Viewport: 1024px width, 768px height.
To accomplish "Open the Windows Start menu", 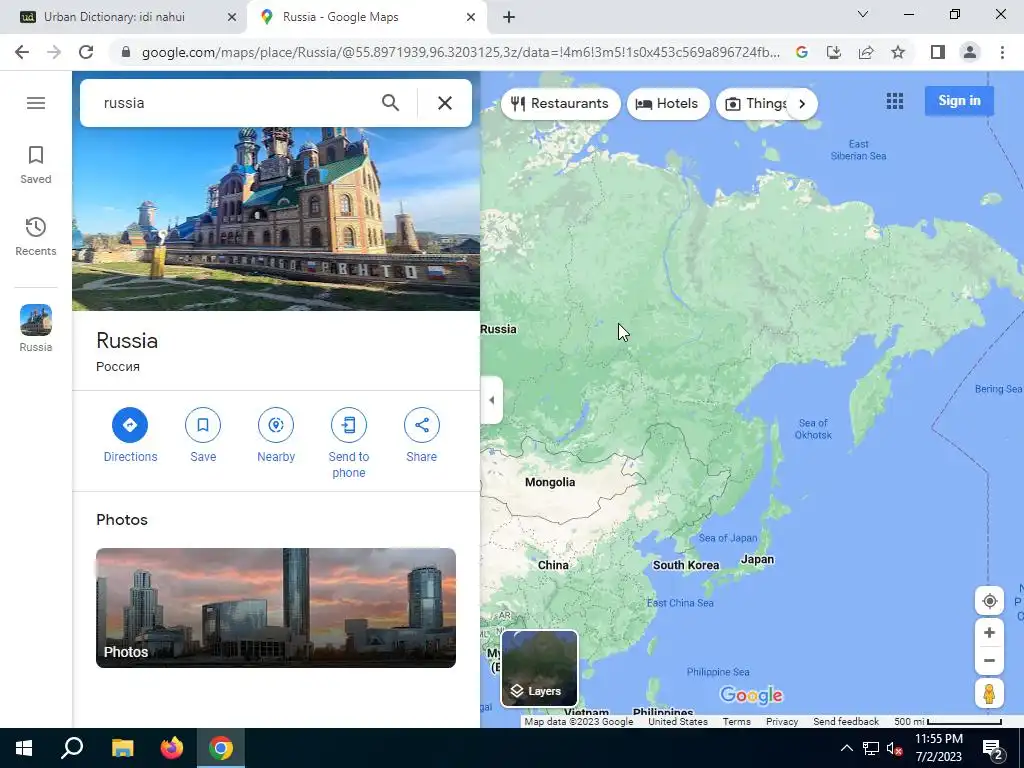I will [x=24, y=748].
